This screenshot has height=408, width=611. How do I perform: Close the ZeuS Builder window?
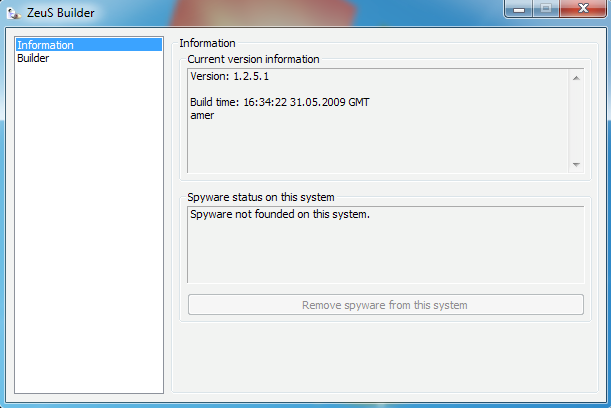[x=583, y=9]
